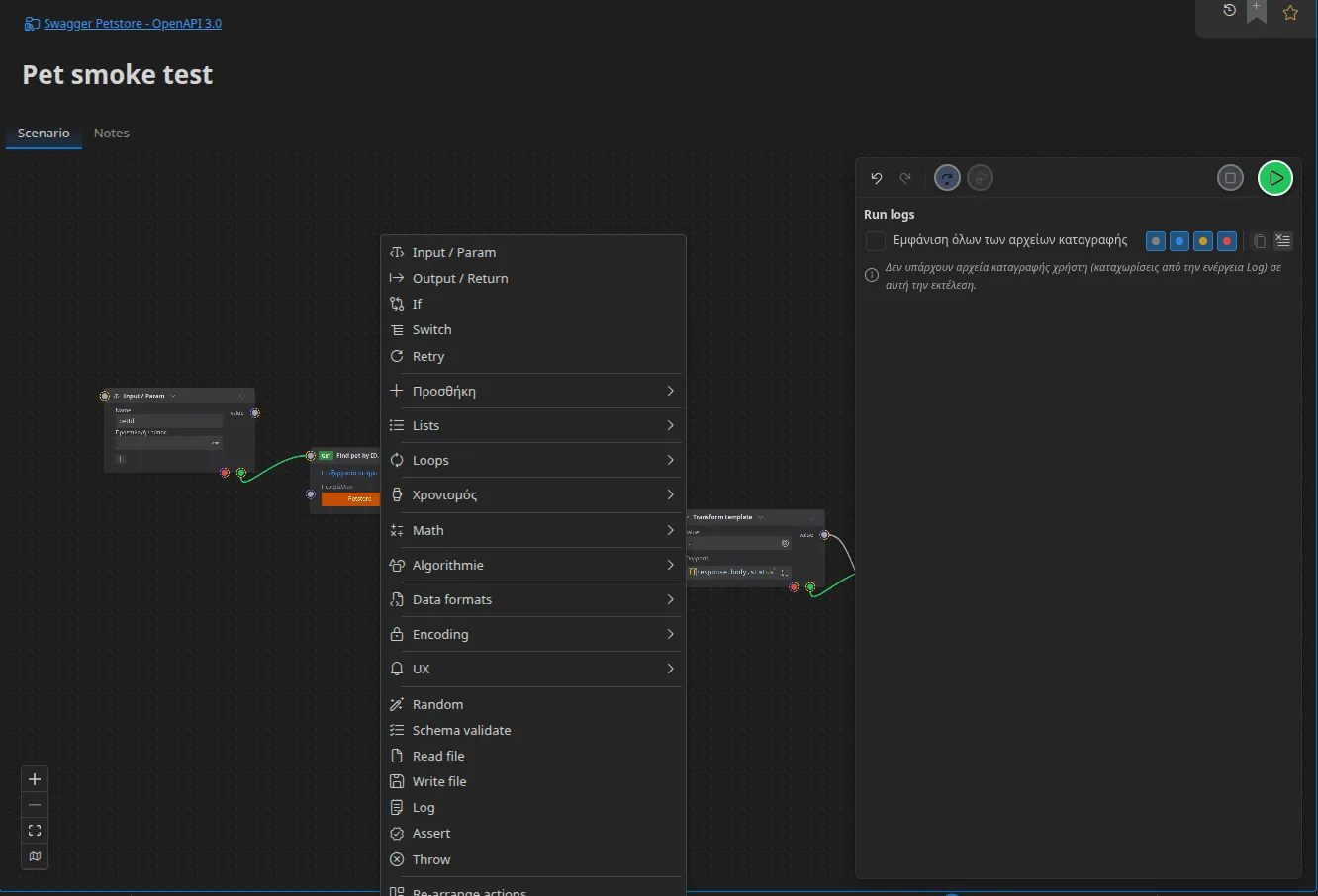
Task: Toggle the gray log level filter
Action: (1155, 241)
